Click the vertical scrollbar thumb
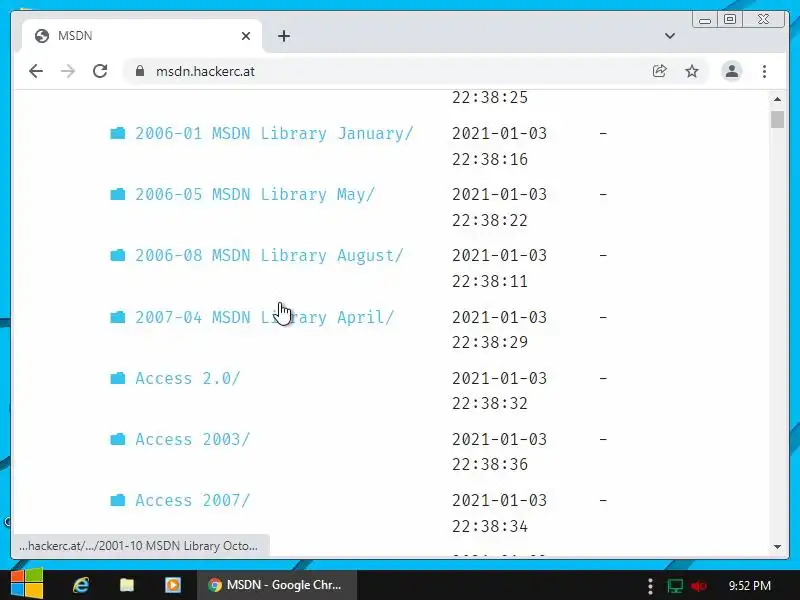The image size is (800, 600). click(777, 119)
